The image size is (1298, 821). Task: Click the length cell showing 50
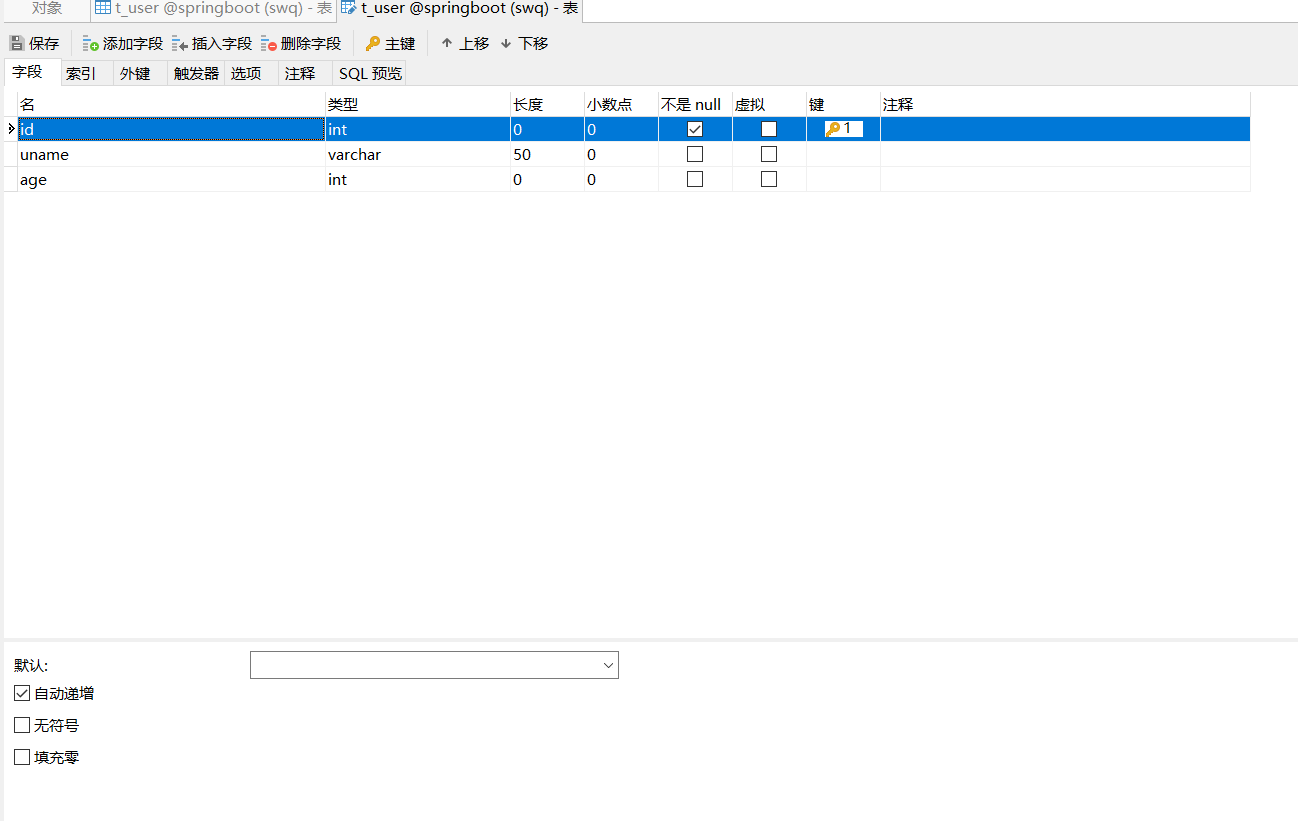547,154
